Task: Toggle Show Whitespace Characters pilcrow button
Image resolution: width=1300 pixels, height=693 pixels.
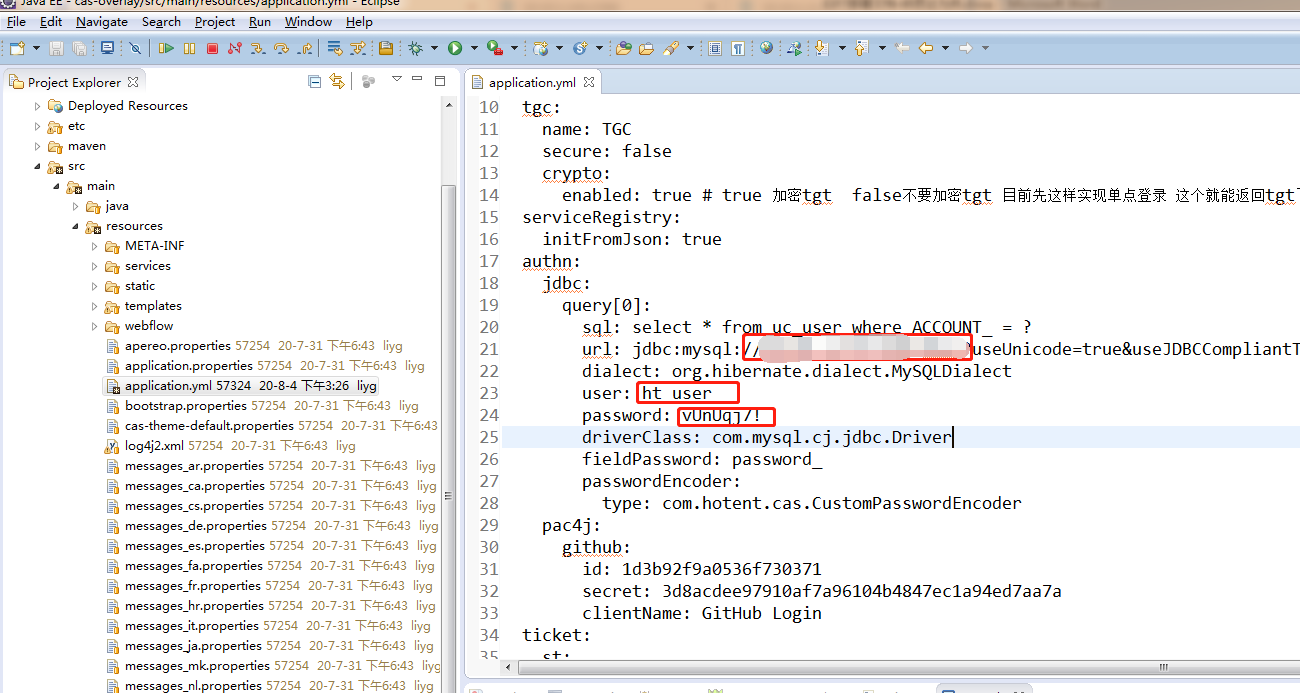Action: [738, 48]
